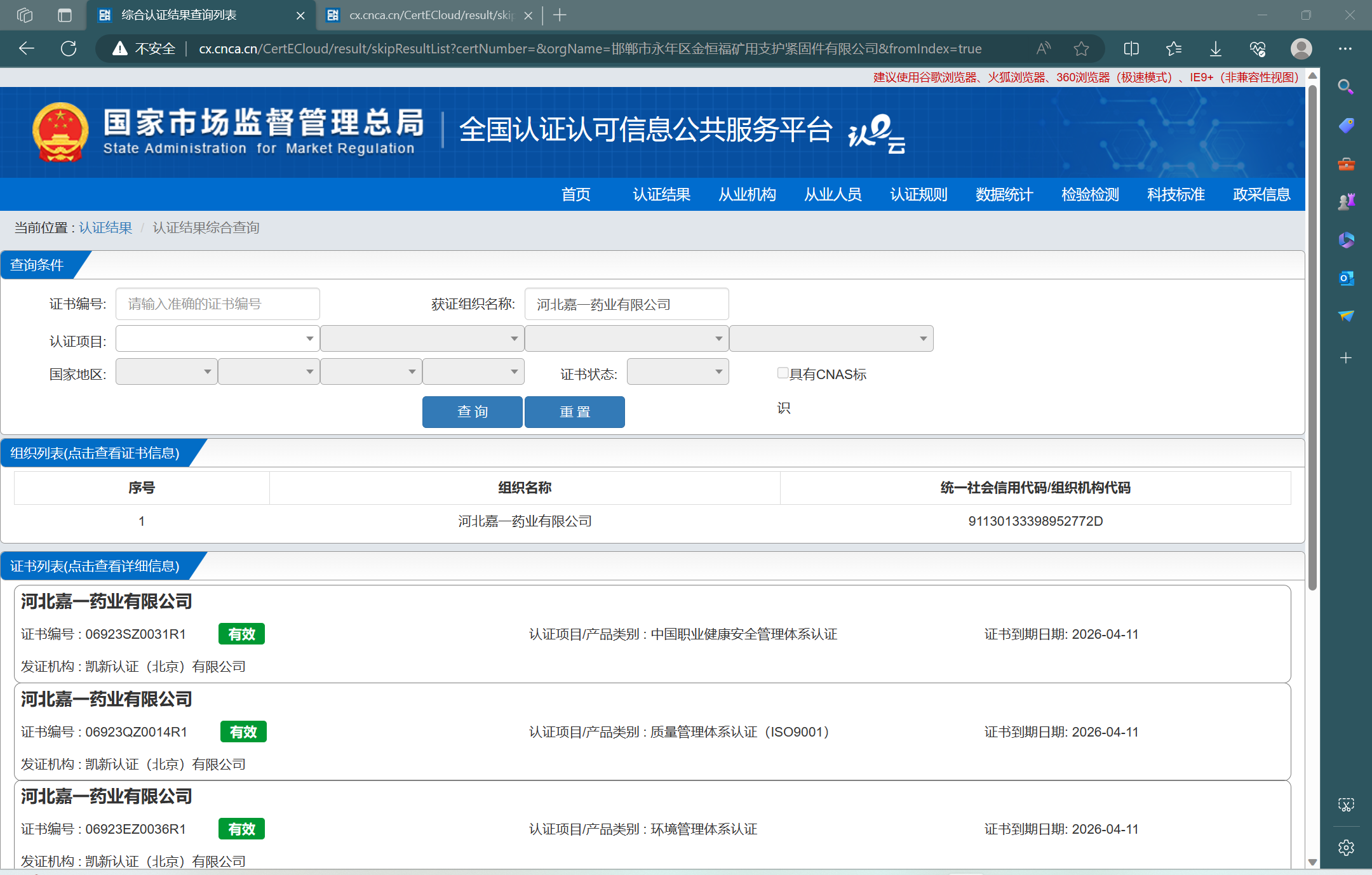The image size is (1372, 875).
Task: Open the tab actions menu icon
Action: [64, 15]
